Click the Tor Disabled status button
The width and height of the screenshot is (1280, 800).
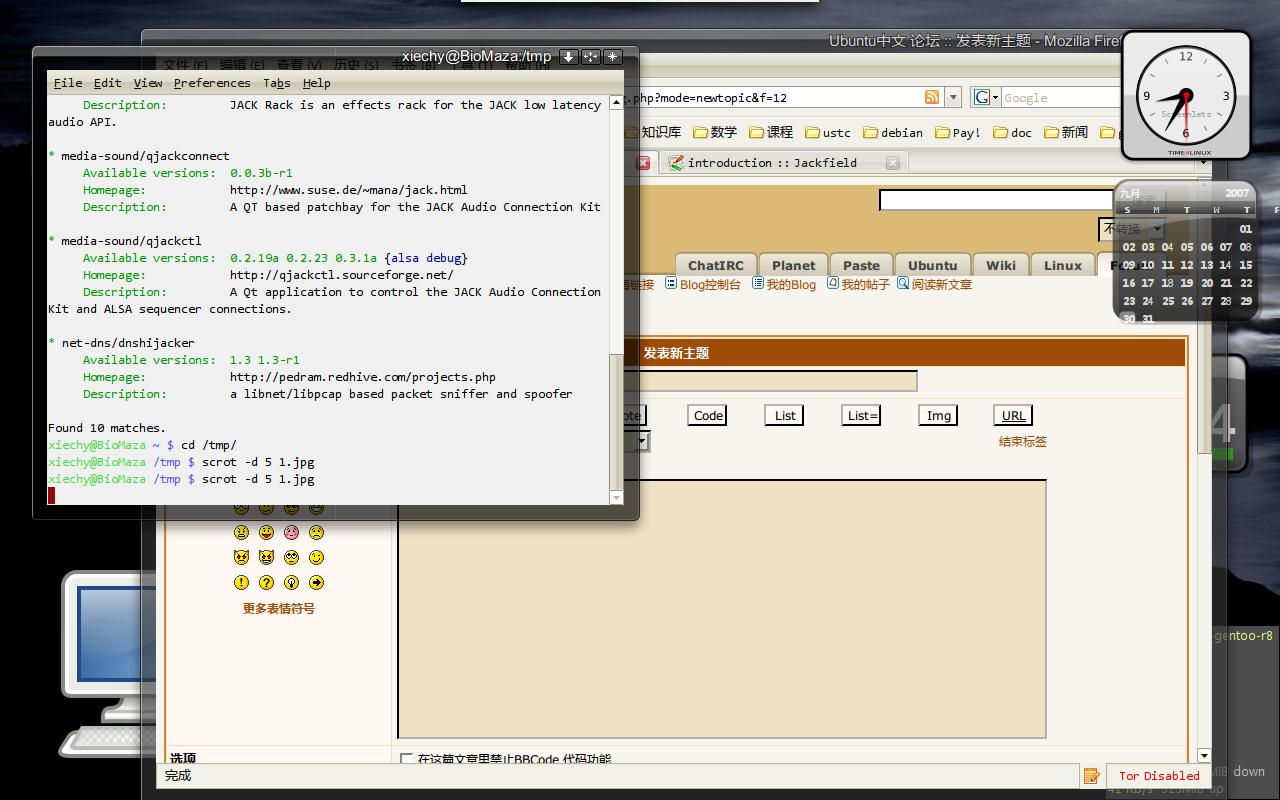click(1159, 775)
